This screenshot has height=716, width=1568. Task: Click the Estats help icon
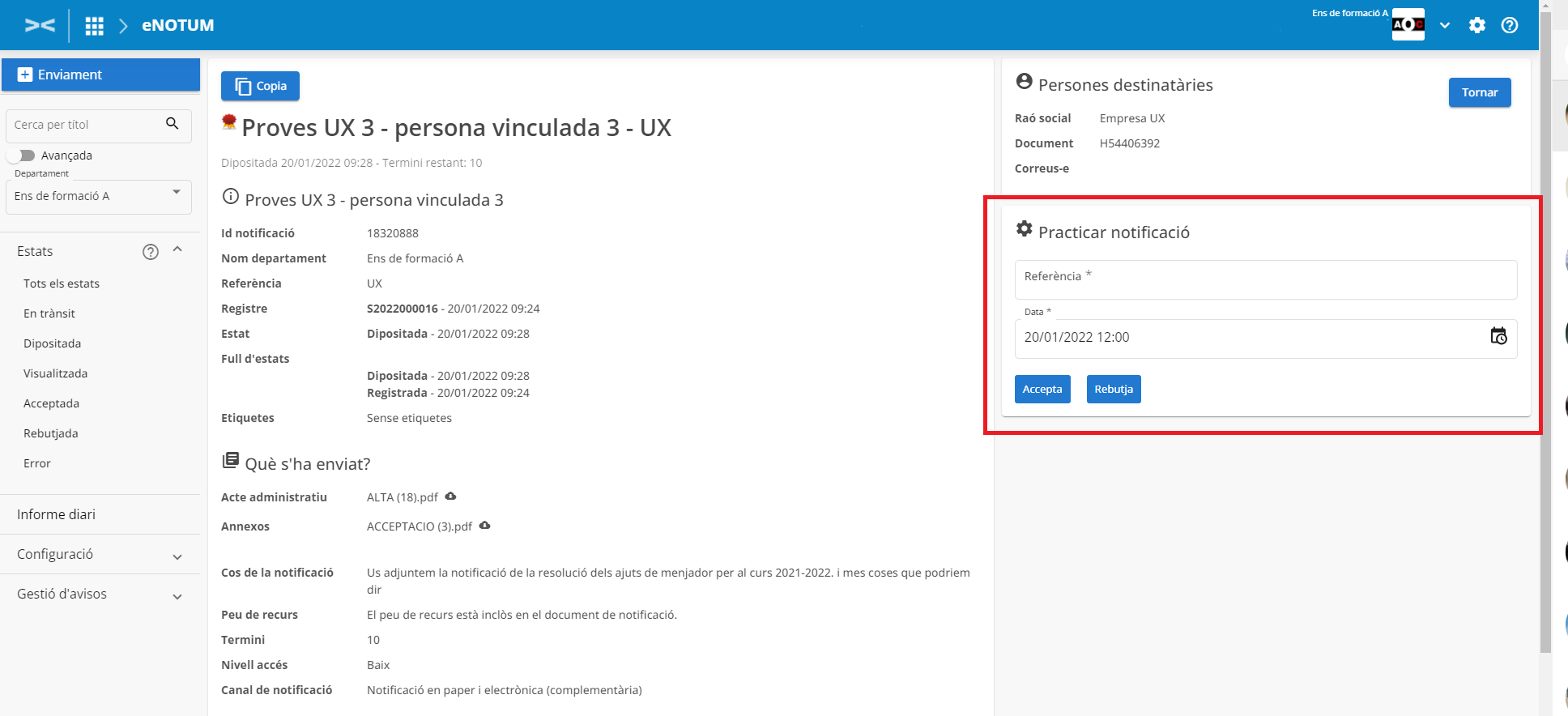pos(151,252)
